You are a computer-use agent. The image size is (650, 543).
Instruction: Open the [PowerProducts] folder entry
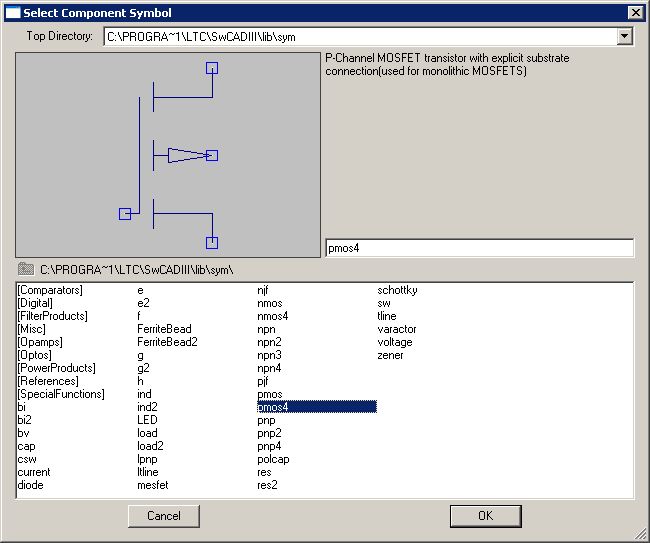(x=54, y=368)
